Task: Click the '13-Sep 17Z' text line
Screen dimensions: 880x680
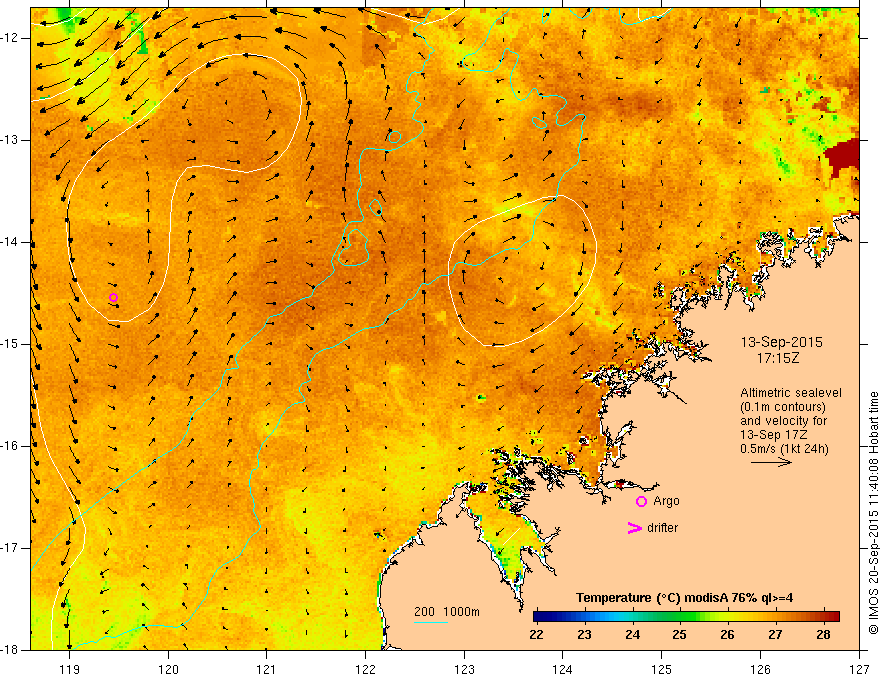Action: (773, 435)
